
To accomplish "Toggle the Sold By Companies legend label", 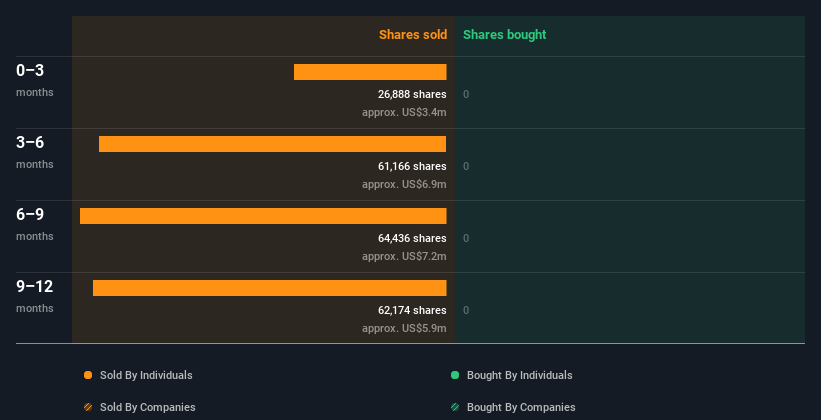I will coord(148,407).
